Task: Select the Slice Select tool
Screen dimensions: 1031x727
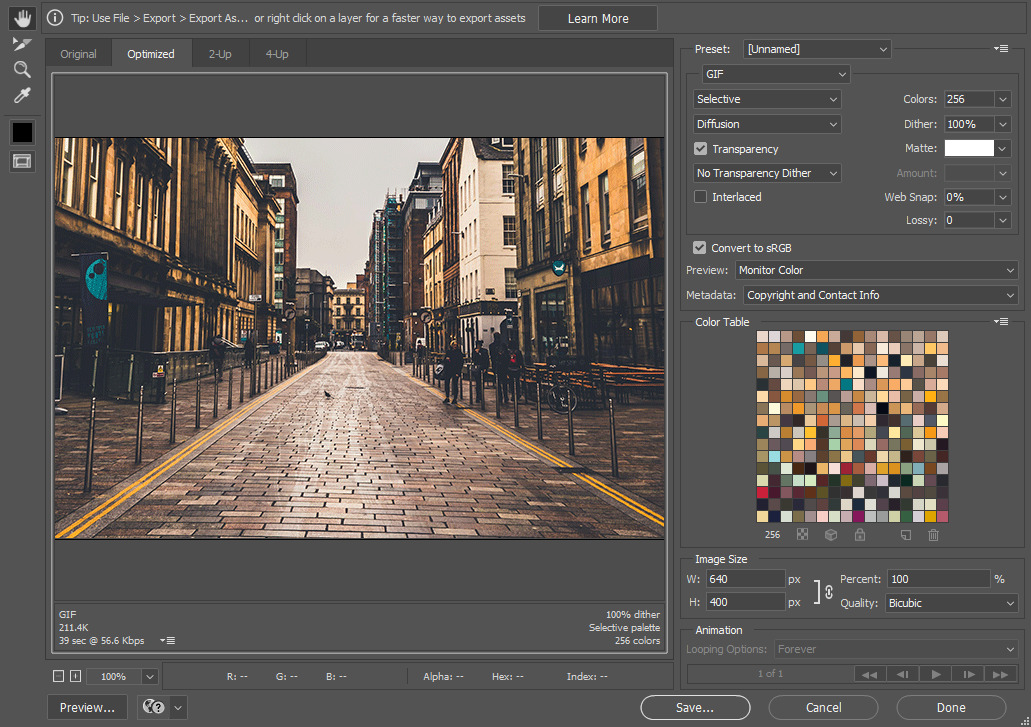Action: pos(22,44)
